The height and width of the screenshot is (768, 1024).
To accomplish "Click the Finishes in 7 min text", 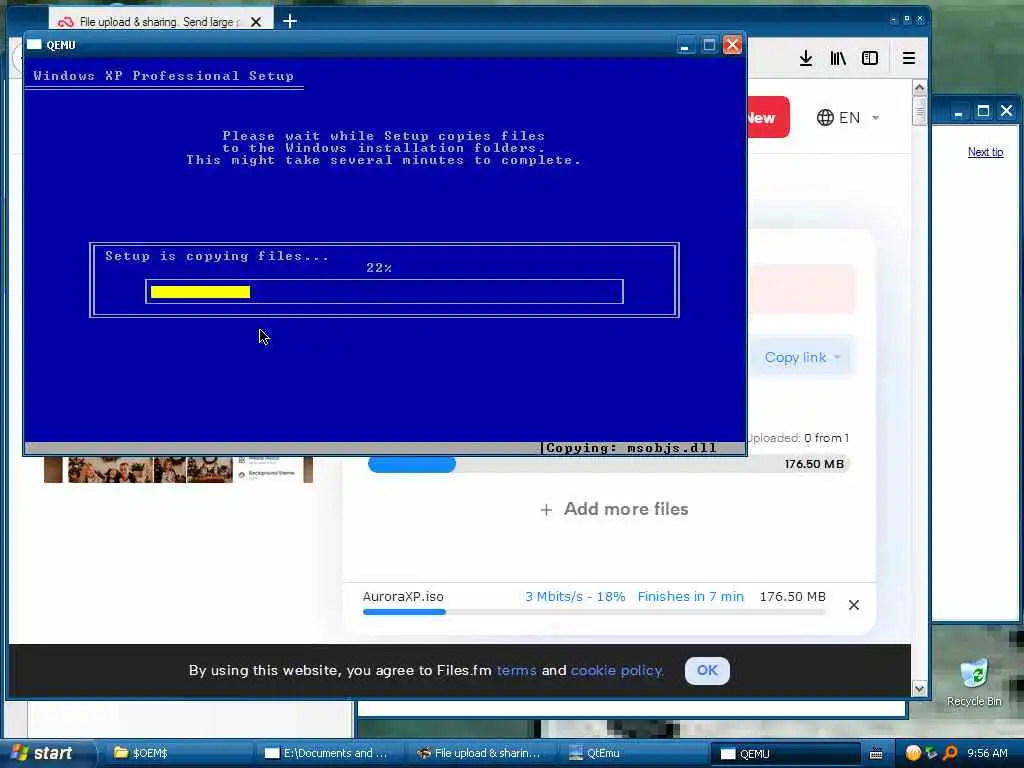I will pos(690,596).
